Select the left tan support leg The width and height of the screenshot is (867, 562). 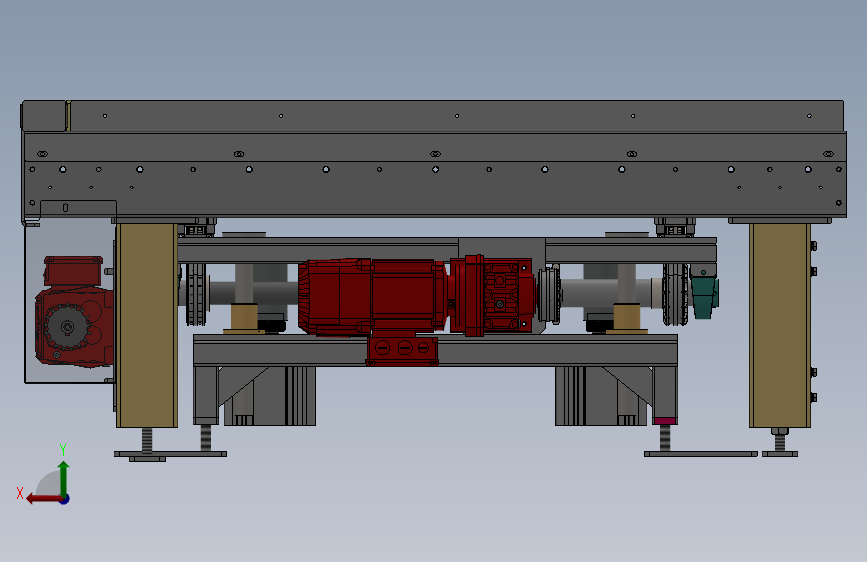click(147, 325)
